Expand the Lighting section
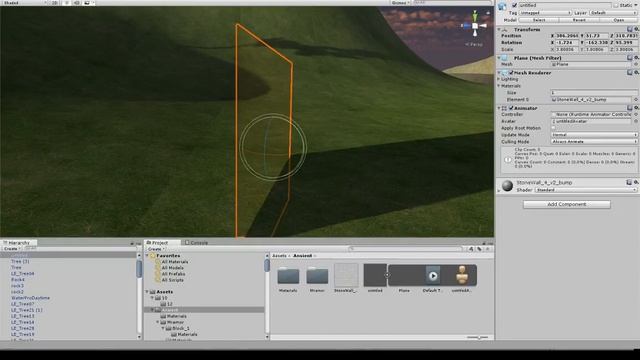This screenshot has width=640, height=360. (x=499, y=79)
